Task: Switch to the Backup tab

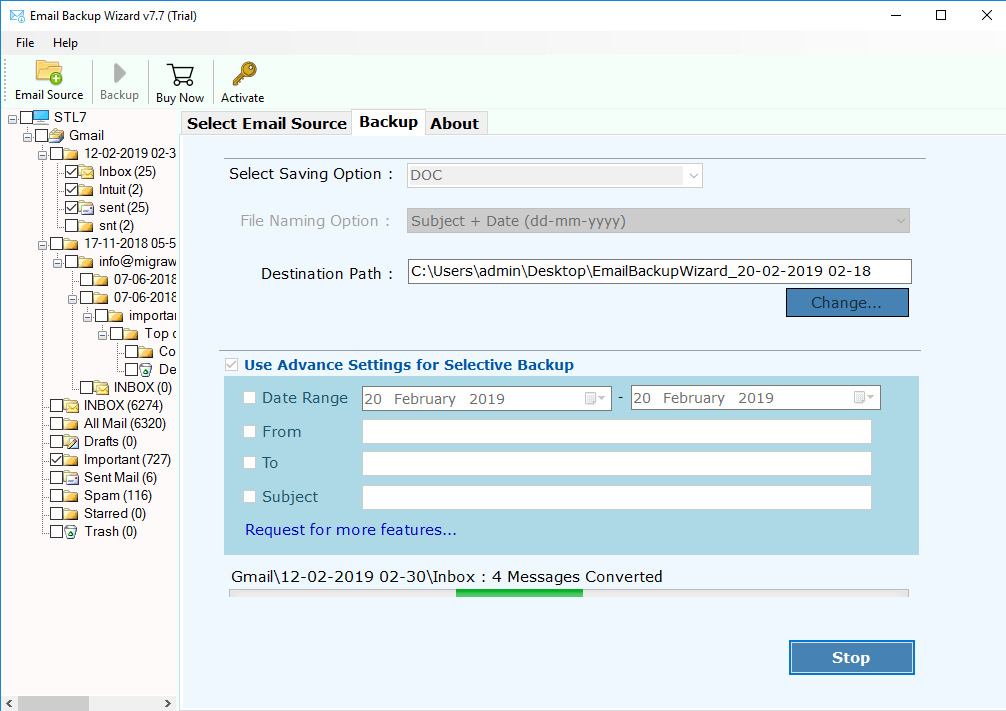Action: (388, 122)
